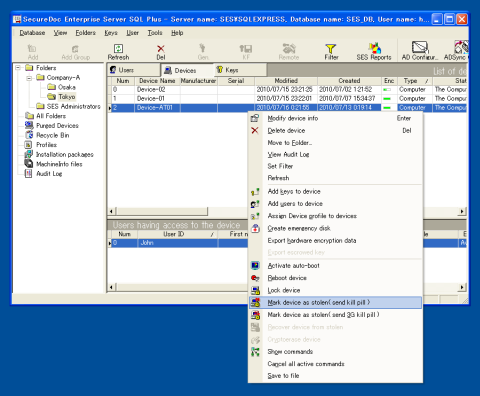Open the Keys menu
480x396 pixels.
tap(111, 33)
